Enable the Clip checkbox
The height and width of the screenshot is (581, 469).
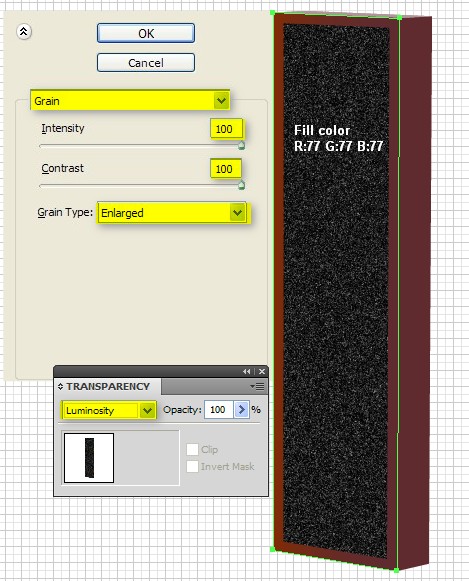pos(192,449)
